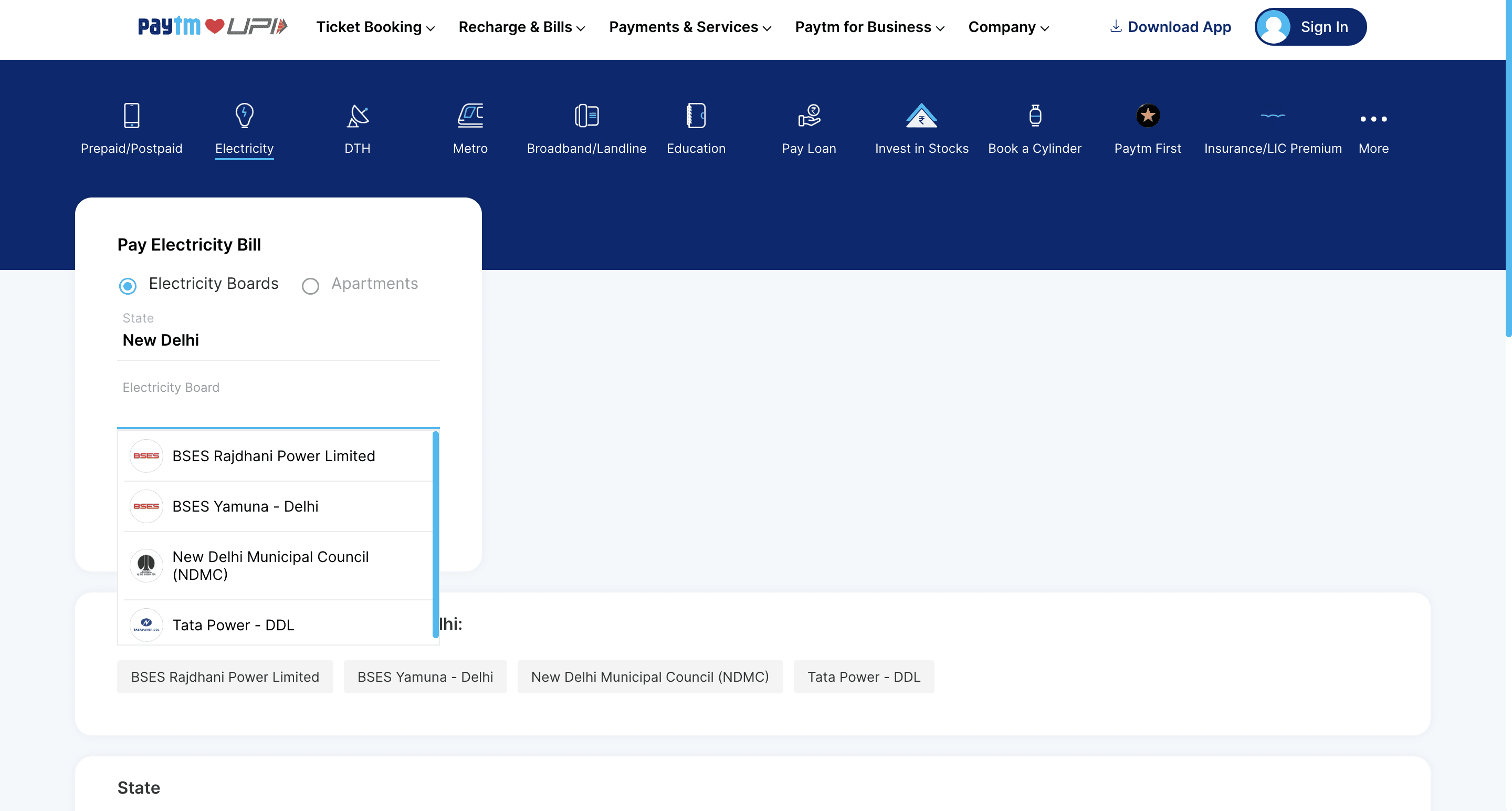This screenshot has height=811, width=1512.
Task: Click the electricity board list scrollbar
Action: coord(436,534)
